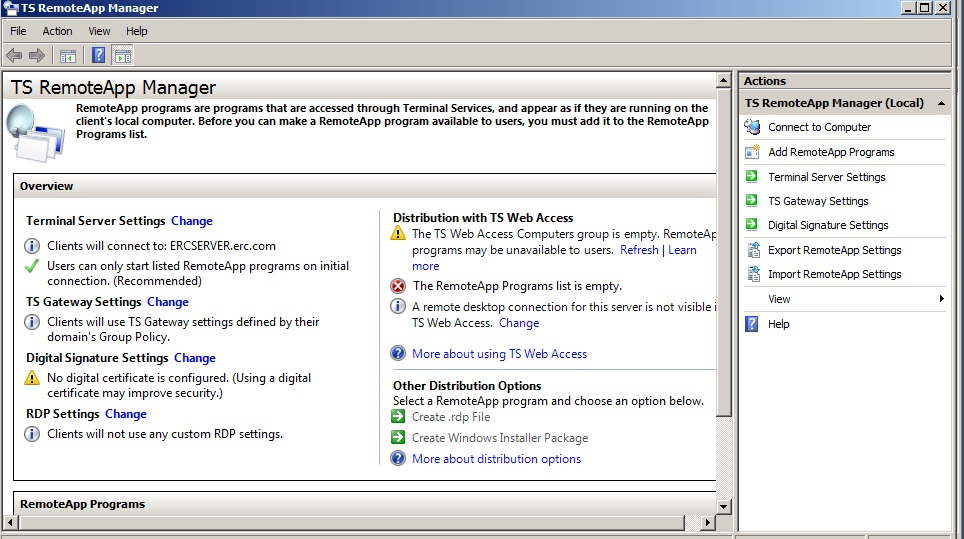964x539 pixels.
Task: Click the Connect to Computer icon
Action: tap(752, 127)
